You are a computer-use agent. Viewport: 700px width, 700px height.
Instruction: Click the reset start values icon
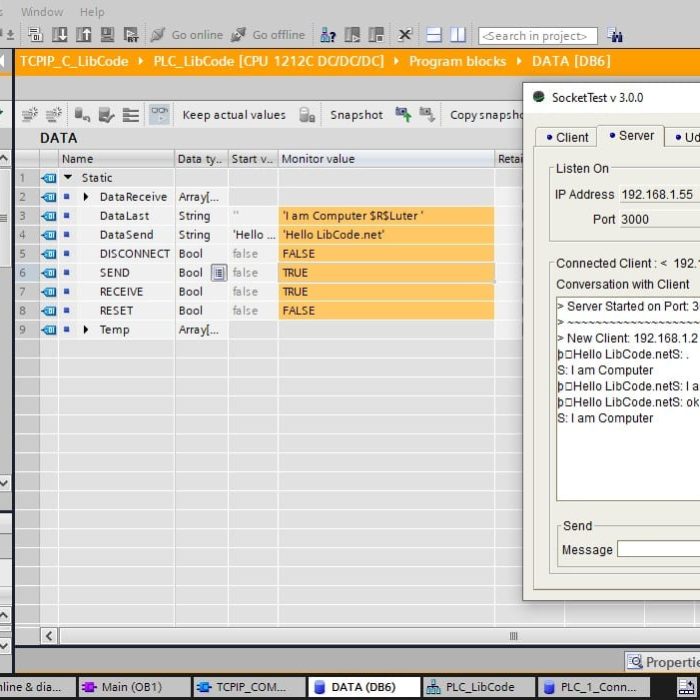(x=82, y=115)
